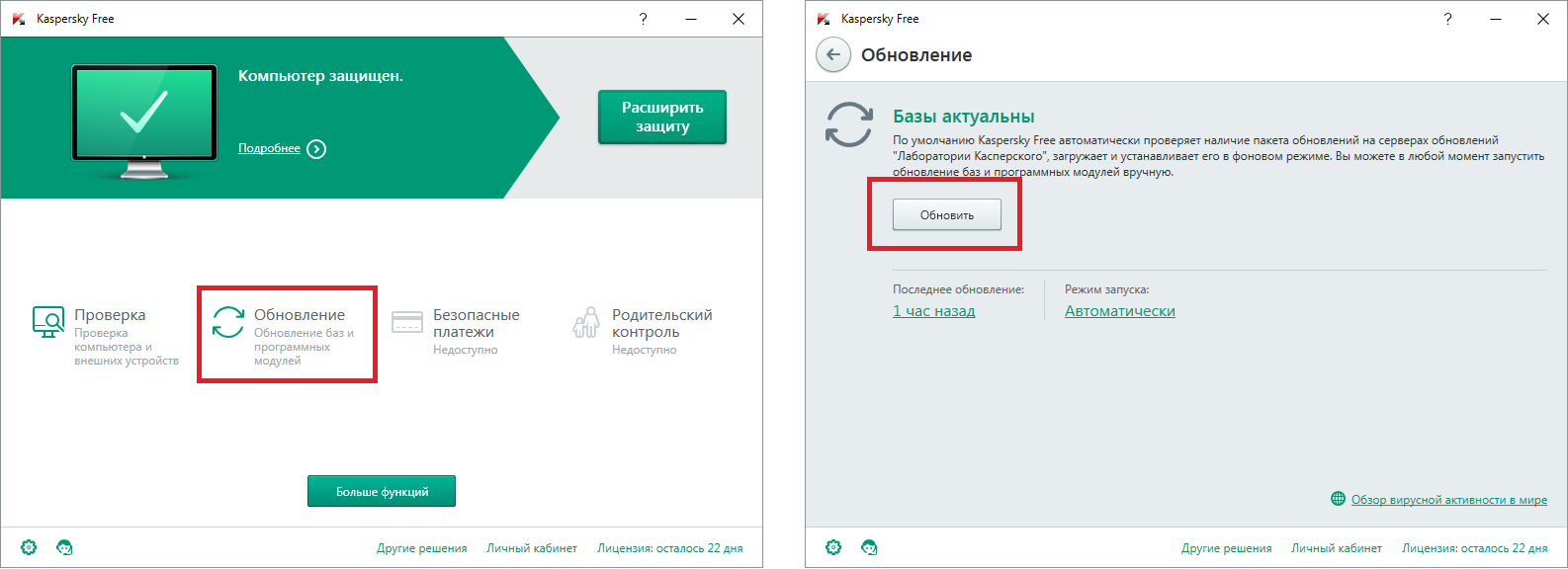1568x569 pixels.
Task: Click the '1 час назад' last update link
Action: 933,311
